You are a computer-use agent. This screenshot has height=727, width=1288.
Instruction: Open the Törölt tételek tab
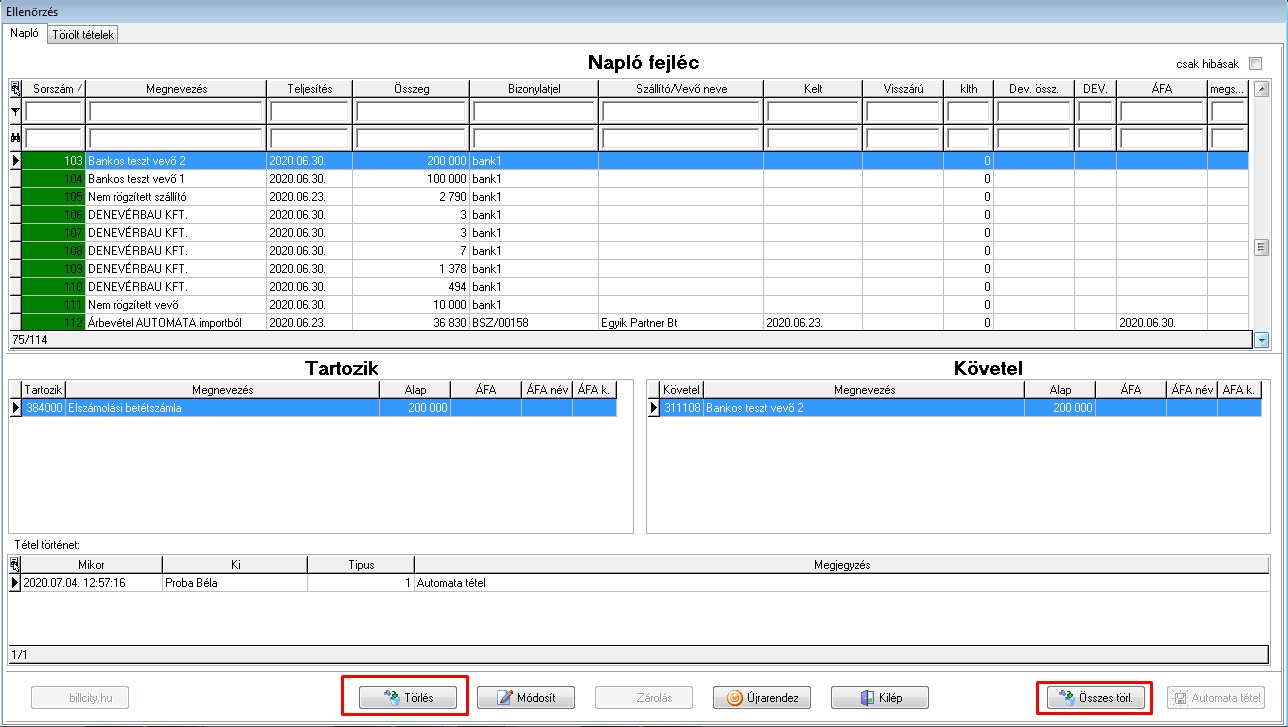pos(84,35)
